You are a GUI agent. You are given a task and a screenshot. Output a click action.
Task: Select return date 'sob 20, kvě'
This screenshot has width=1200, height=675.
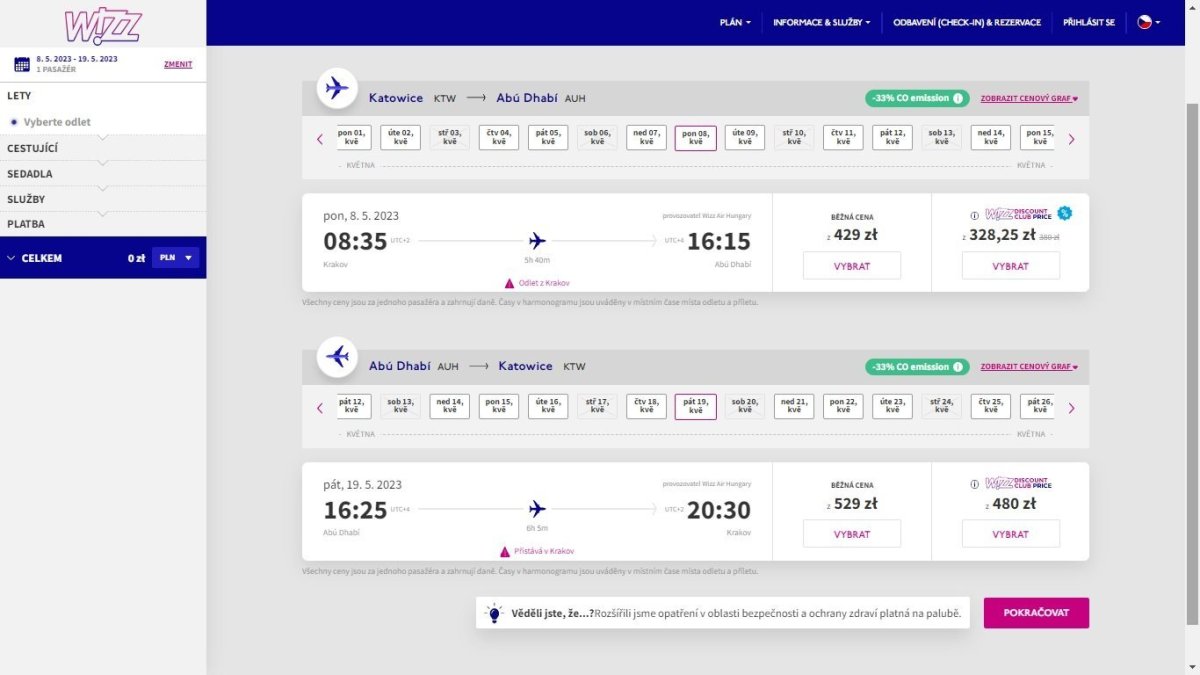point(745,407)
